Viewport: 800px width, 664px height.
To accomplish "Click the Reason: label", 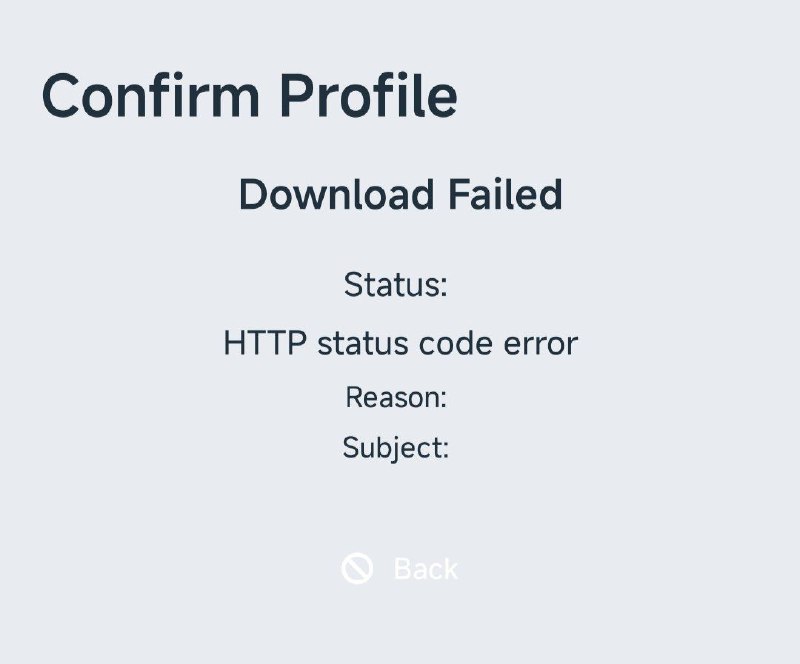I will [395, 398].
